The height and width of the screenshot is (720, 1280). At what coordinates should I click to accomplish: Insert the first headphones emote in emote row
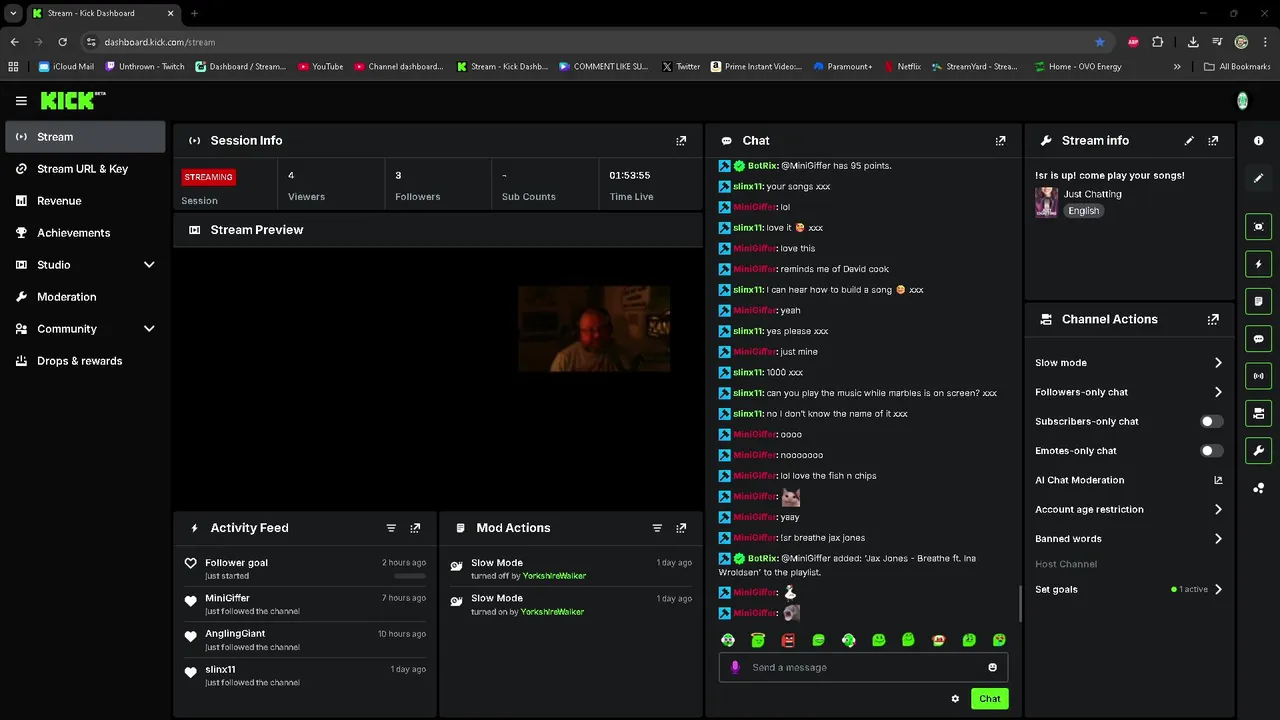(728, 640)
